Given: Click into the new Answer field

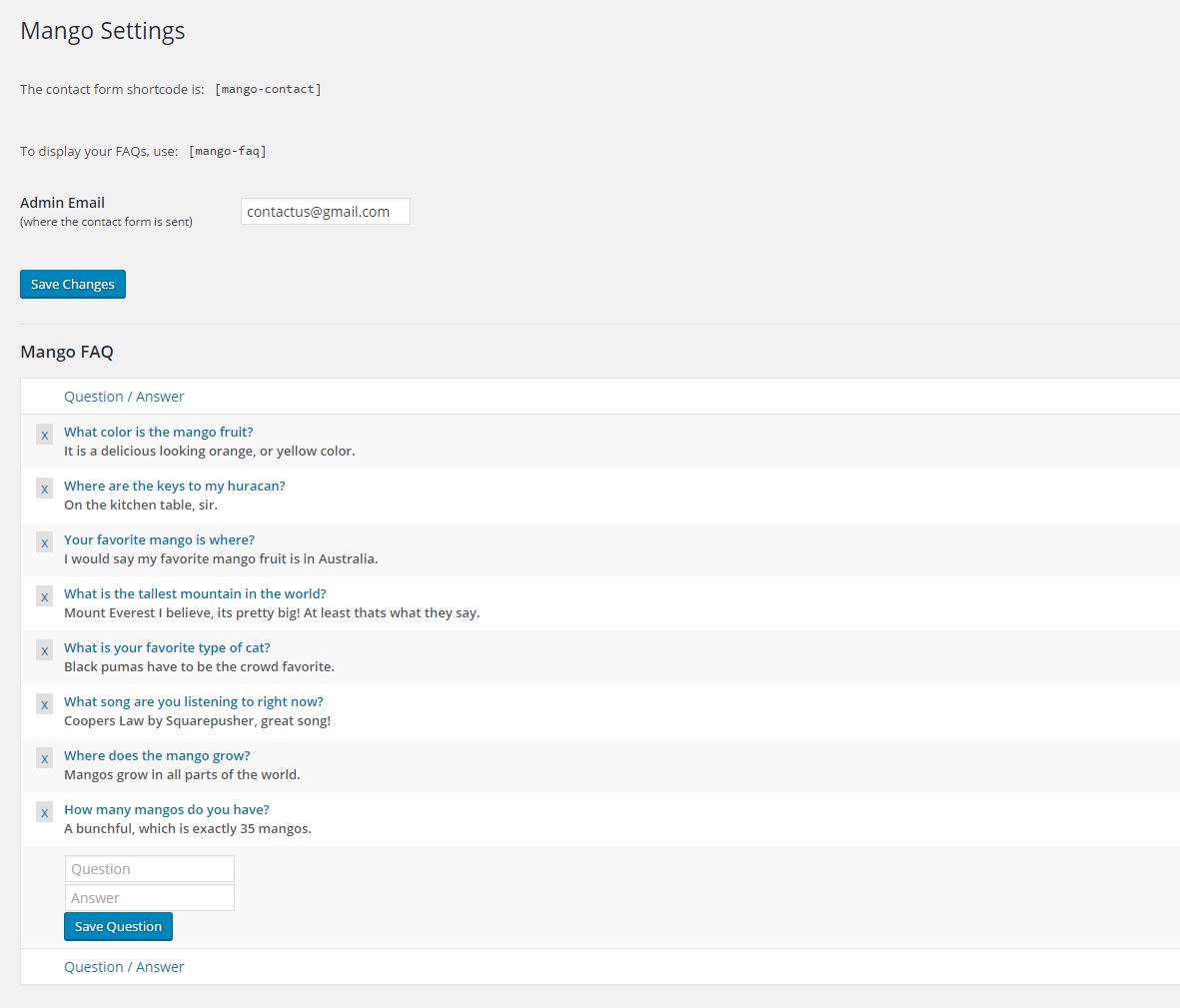Looking at the screenshot, I should click(x=150, y=898).
